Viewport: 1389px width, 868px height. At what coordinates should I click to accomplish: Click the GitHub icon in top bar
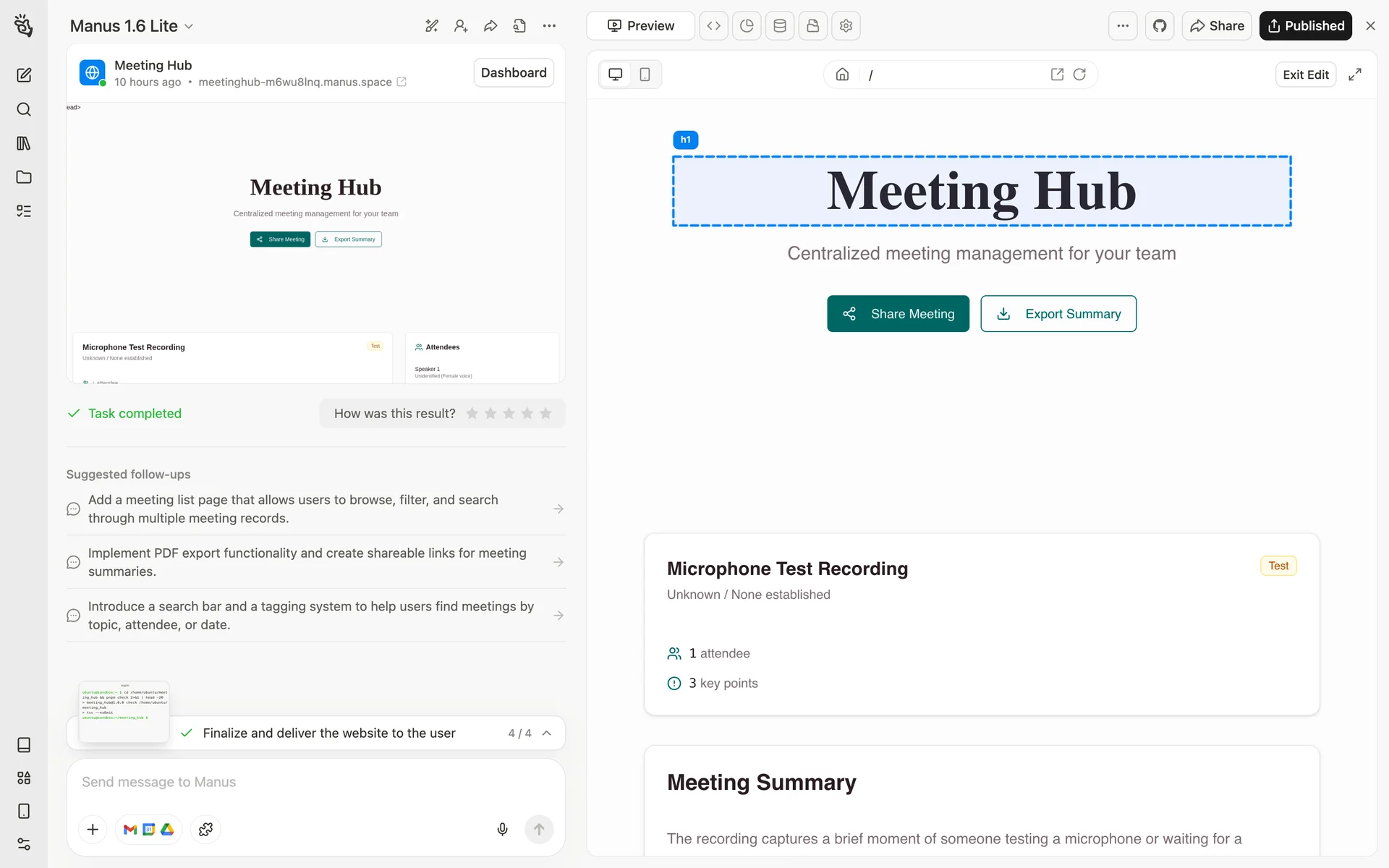coord(1160,26)
